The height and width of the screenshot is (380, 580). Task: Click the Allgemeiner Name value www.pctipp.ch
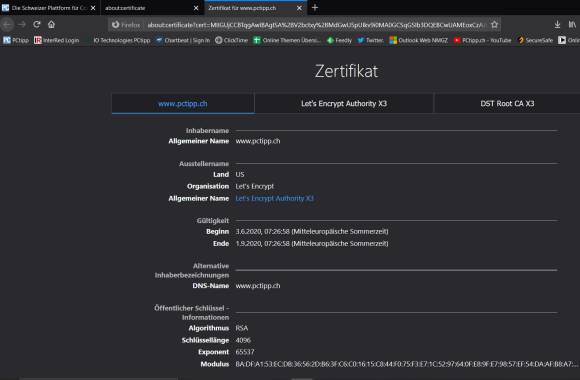pyautogui.click(x=258, y=141)
